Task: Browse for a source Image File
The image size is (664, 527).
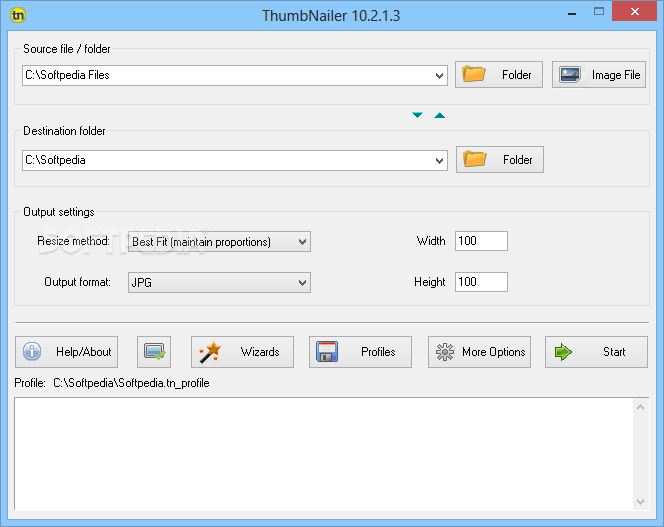Action: (x=598, y=75)
